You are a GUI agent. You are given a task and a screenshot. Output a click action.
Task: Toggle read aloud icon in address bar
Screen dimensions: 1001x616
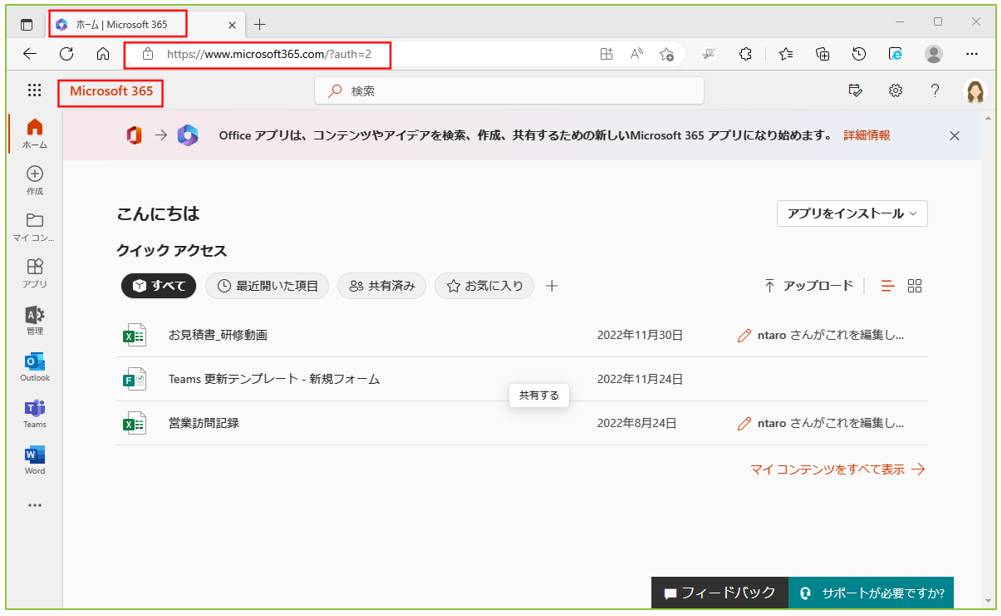click(636, 54)
